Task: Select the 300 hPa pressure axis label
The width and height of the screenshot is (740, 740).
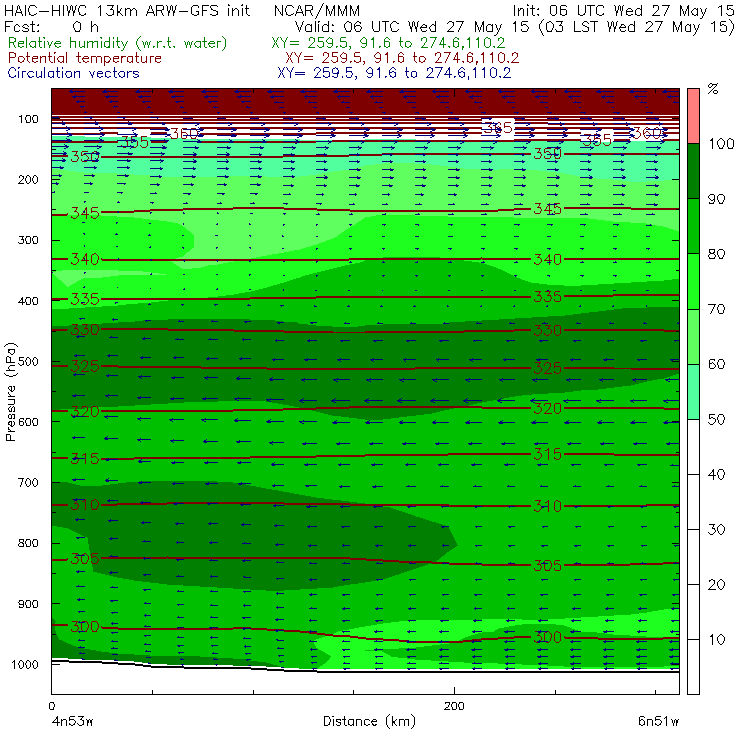Action: coord(28,240)
